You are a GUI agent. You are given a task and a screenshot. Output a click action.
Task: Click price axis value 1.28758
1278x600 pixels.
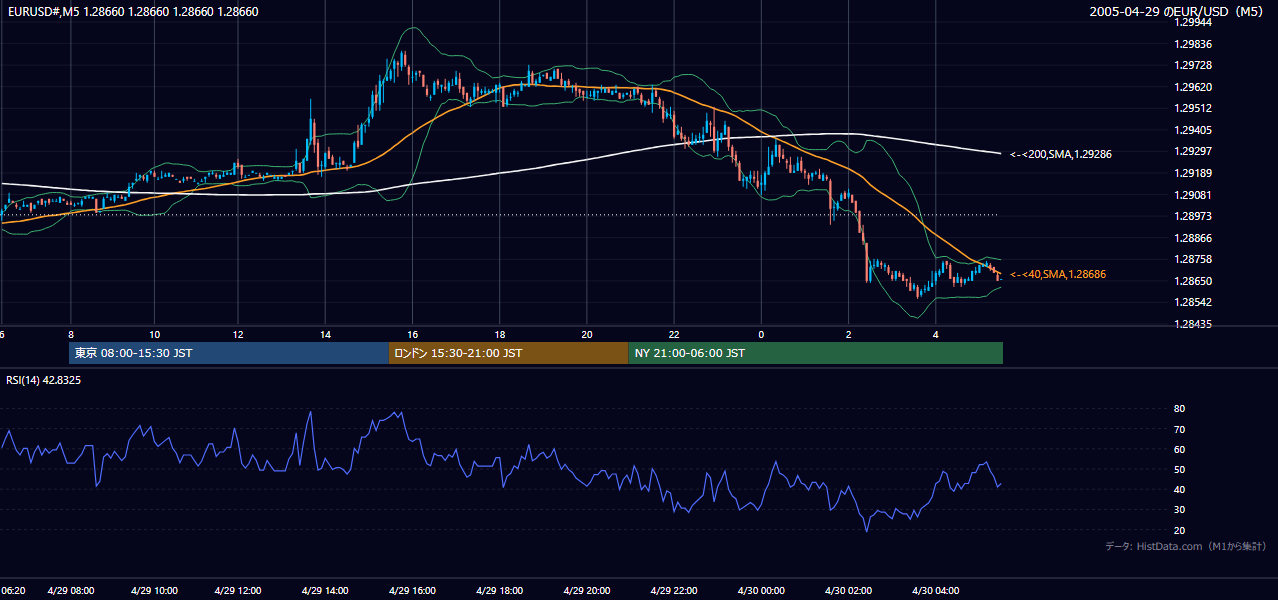coord(1192,260)
